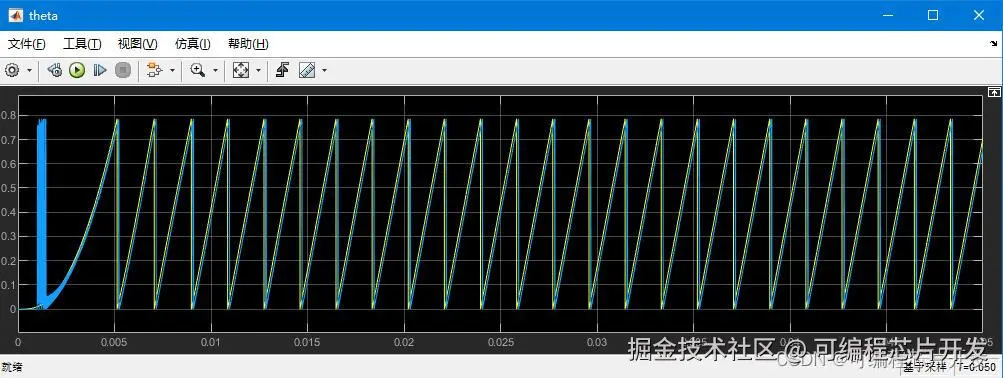Toggle the cursor measurements ruler icon
The height and width of the screenshot is (378, 1003).
[x=307, y=70]
